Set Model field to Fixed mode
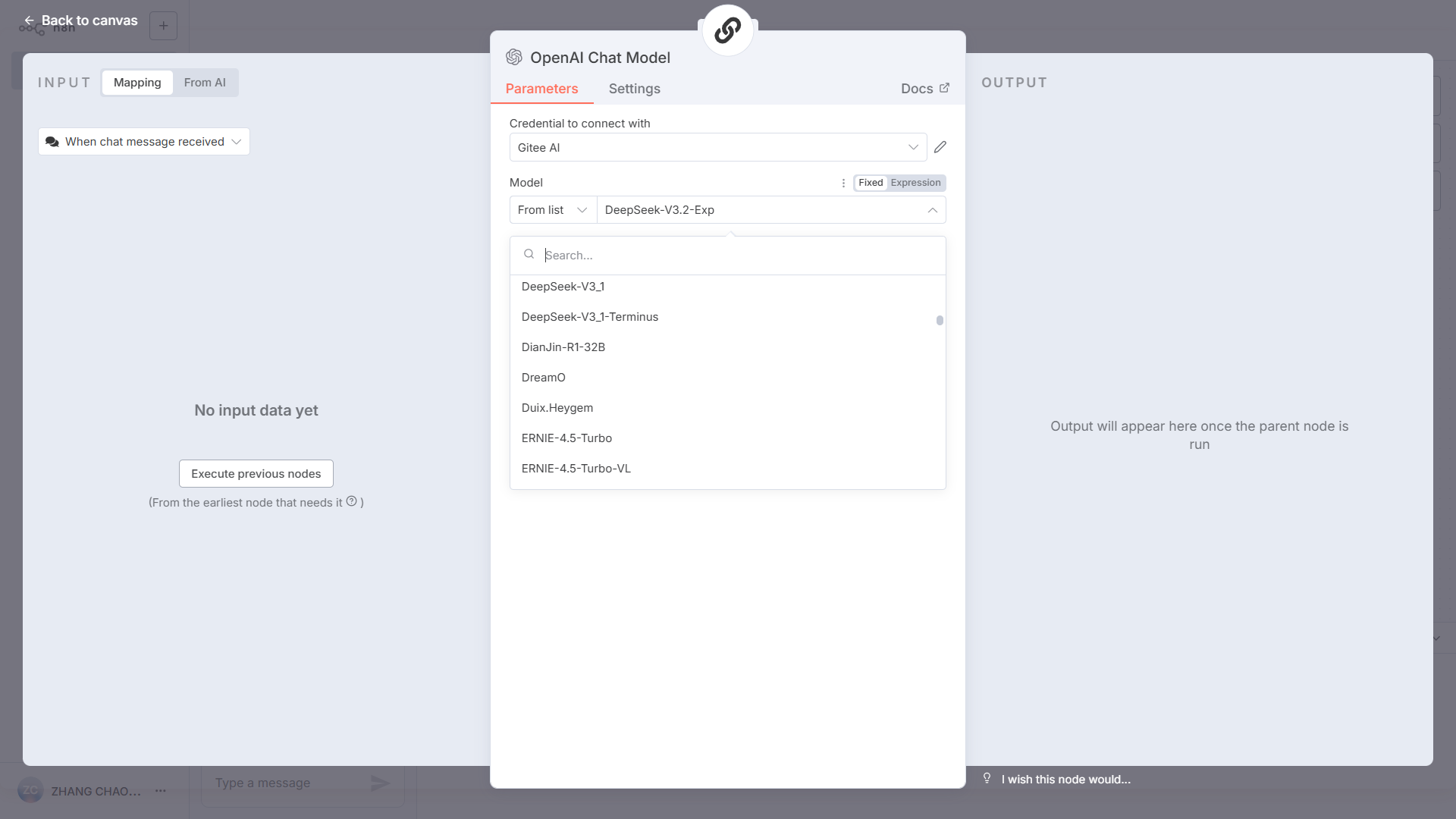The width and height of the screenshot is (1456, 819). (x=870, y=183)
